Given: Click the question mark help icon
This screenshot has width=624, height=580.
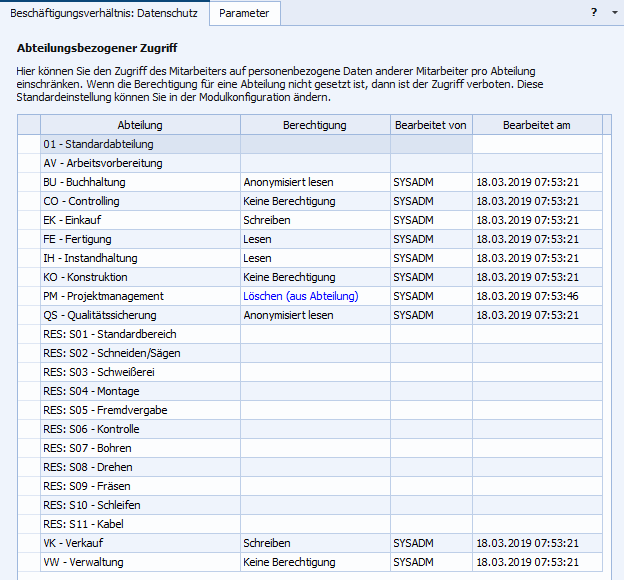Looking at the screenshot, I should pyautogui.click(x=594, y=12).
